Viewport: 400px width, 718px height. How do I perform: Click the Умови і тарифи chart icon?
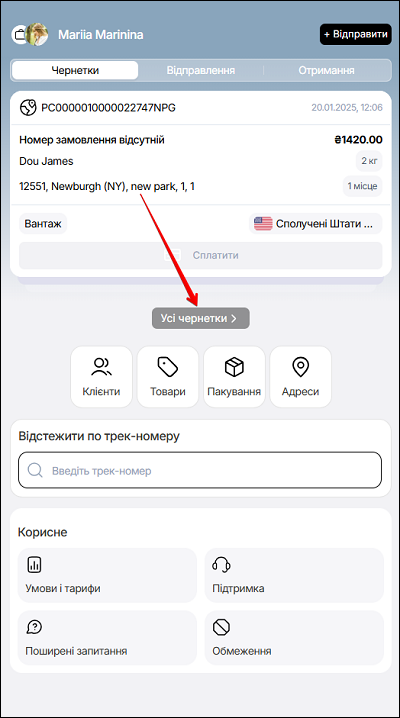click(34, 565)
